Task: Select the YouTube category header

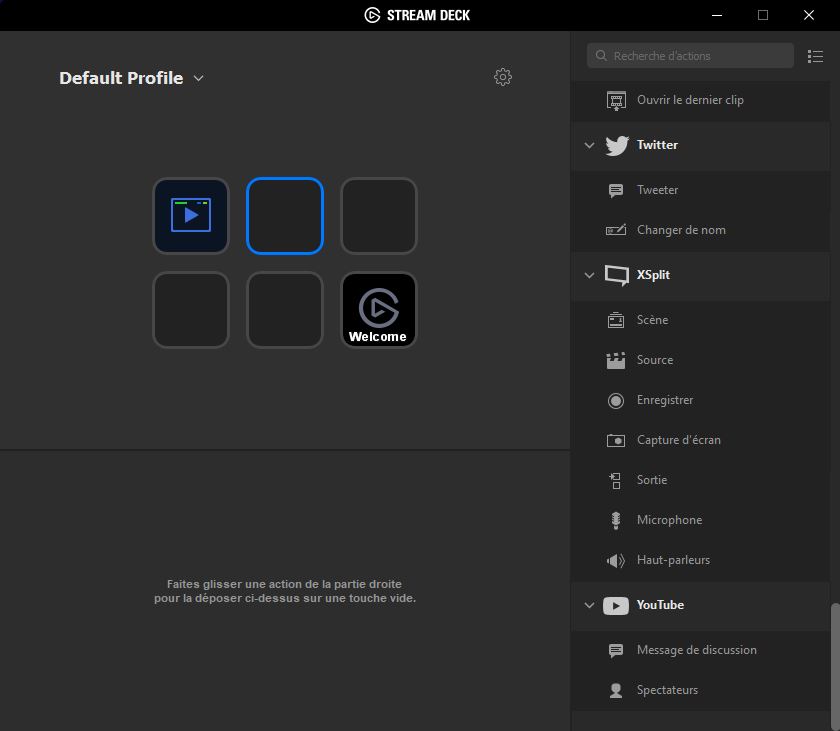Action: [701, 606]
